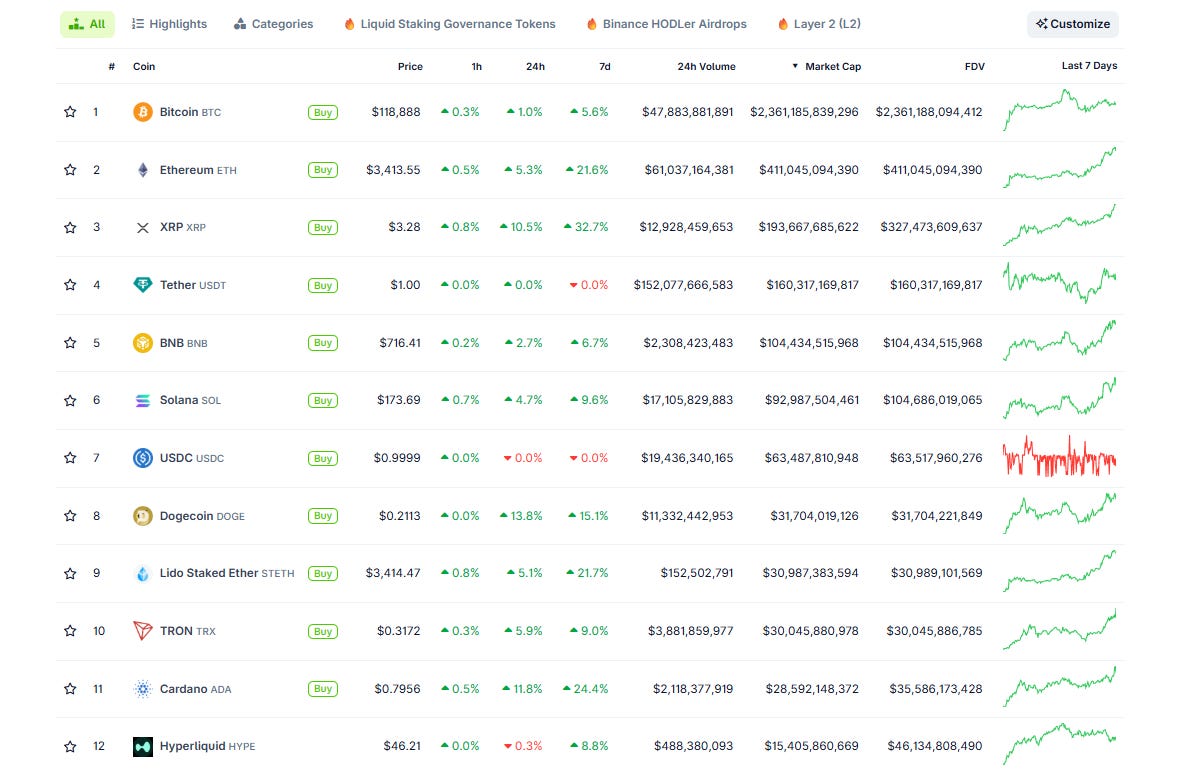
Task: Click the Solana coin logo
Action: (143, 401)
